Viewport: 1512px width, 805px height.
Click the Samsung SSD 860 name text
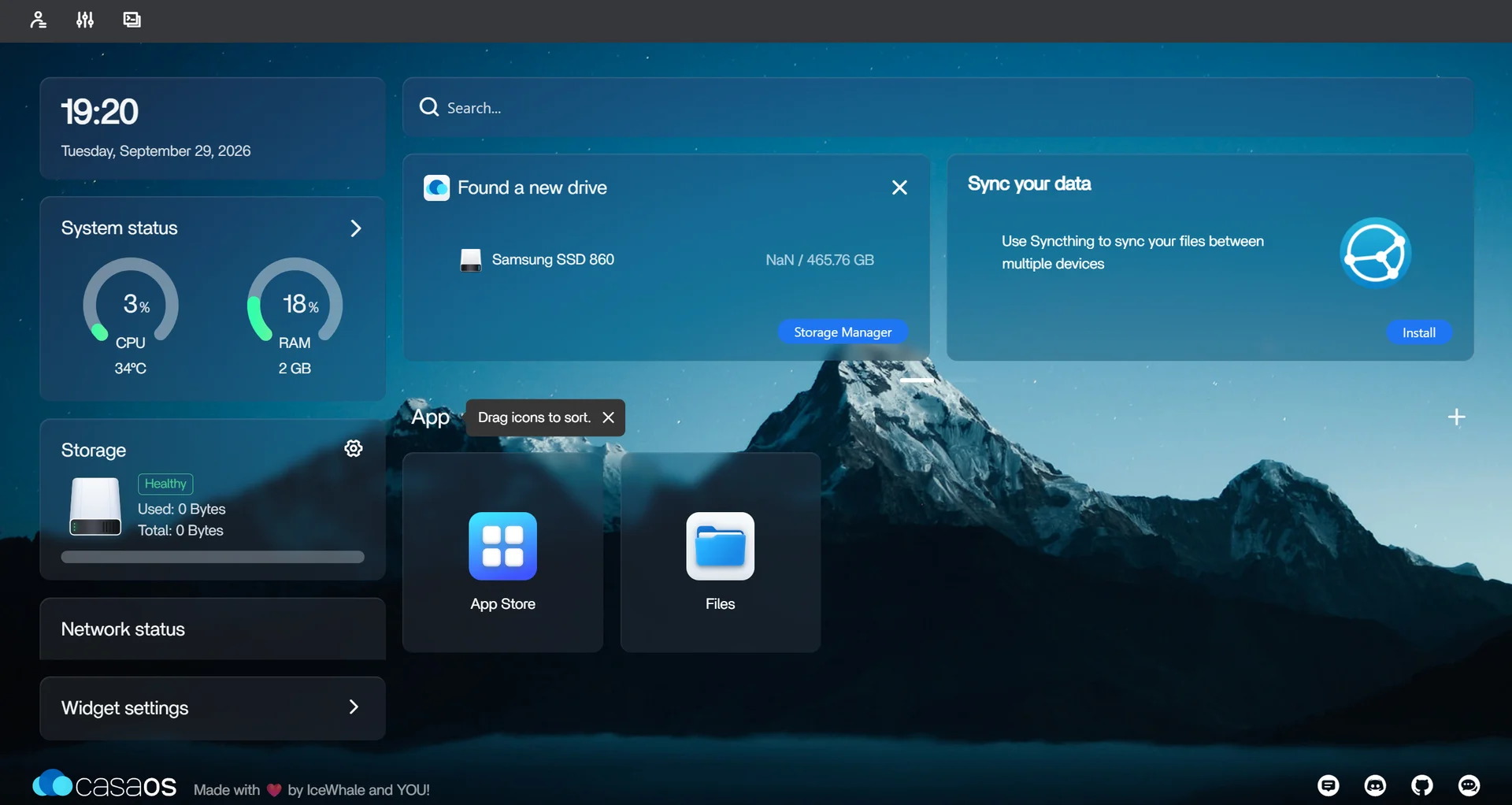553,259
